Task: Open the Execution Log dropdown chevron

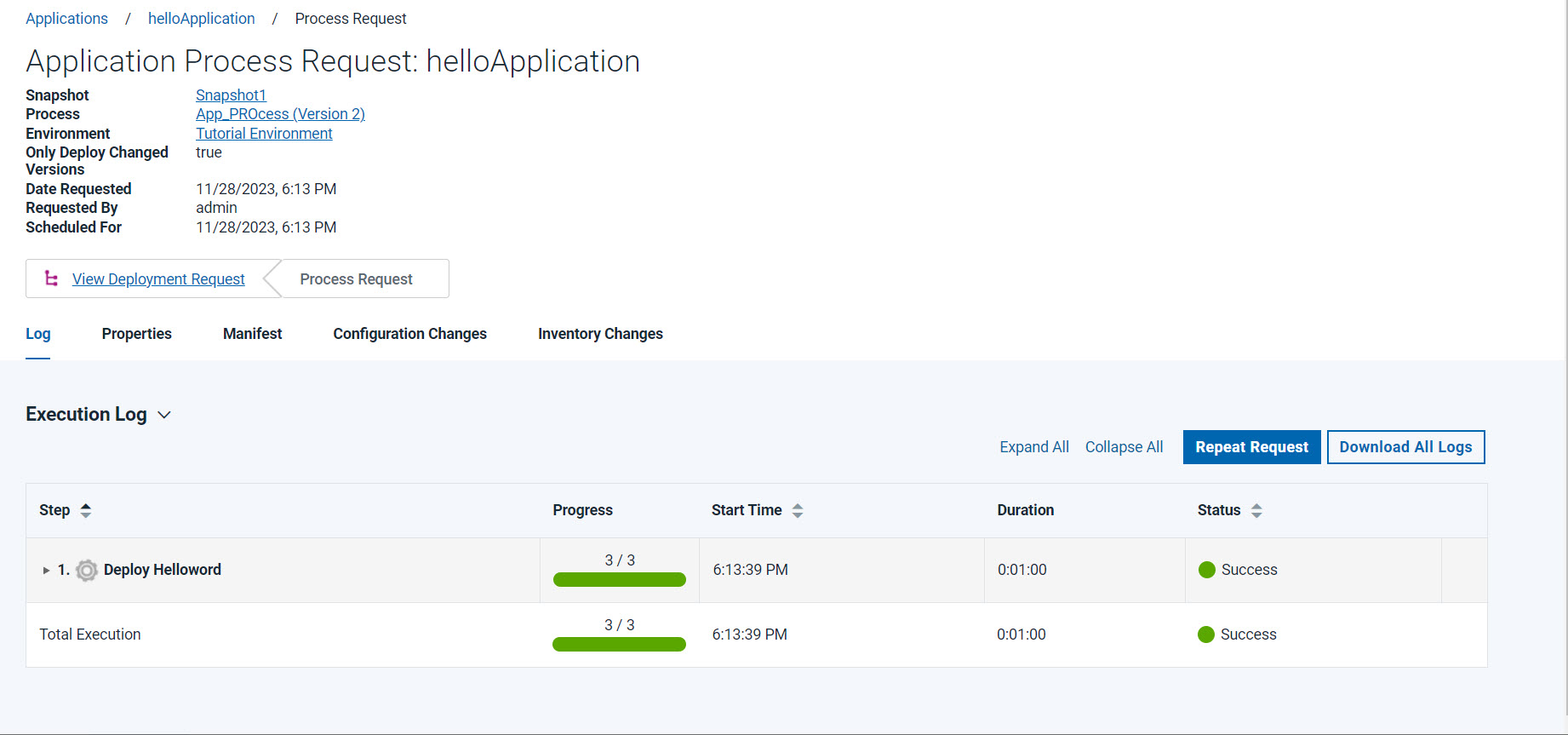Action: pos(164,415)
